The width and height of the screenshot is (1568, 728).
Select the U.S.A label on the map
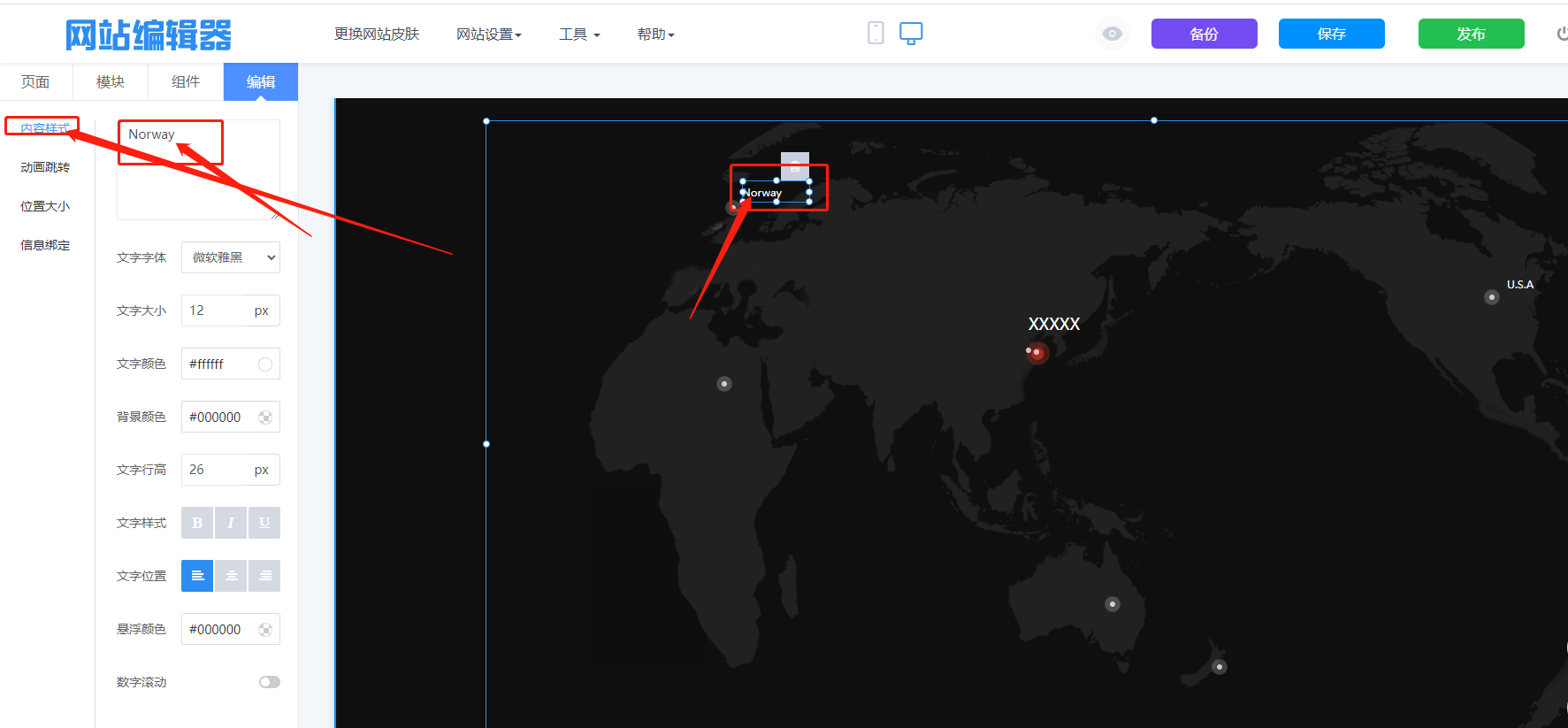click(1520, 285)
